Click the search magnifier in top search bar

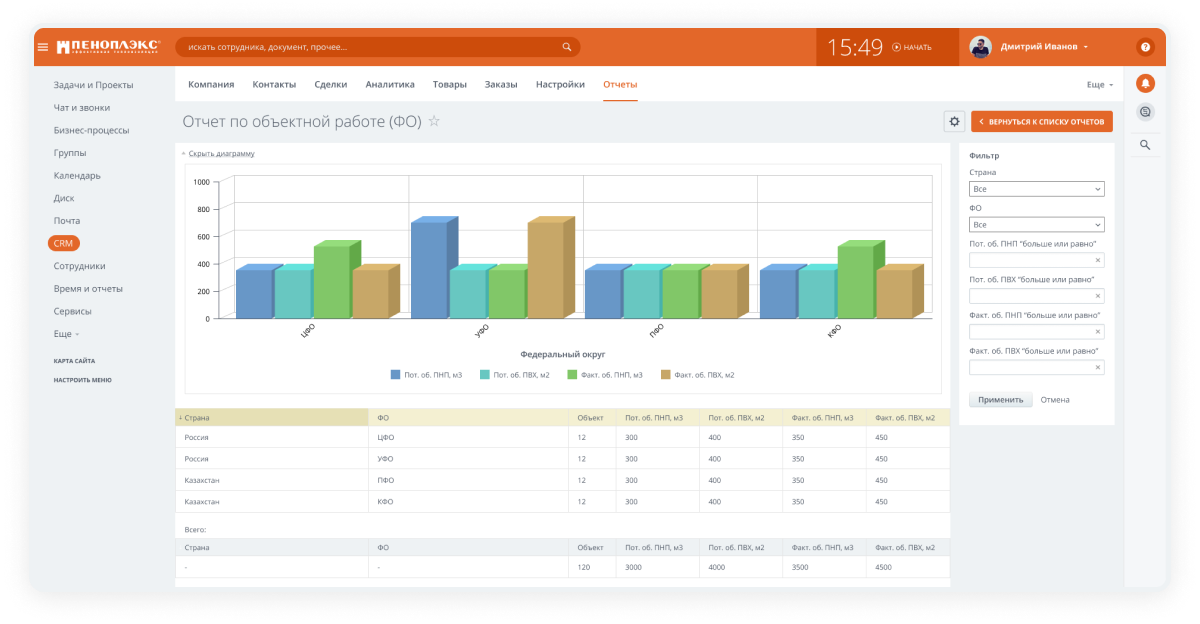tap(567, 47)
